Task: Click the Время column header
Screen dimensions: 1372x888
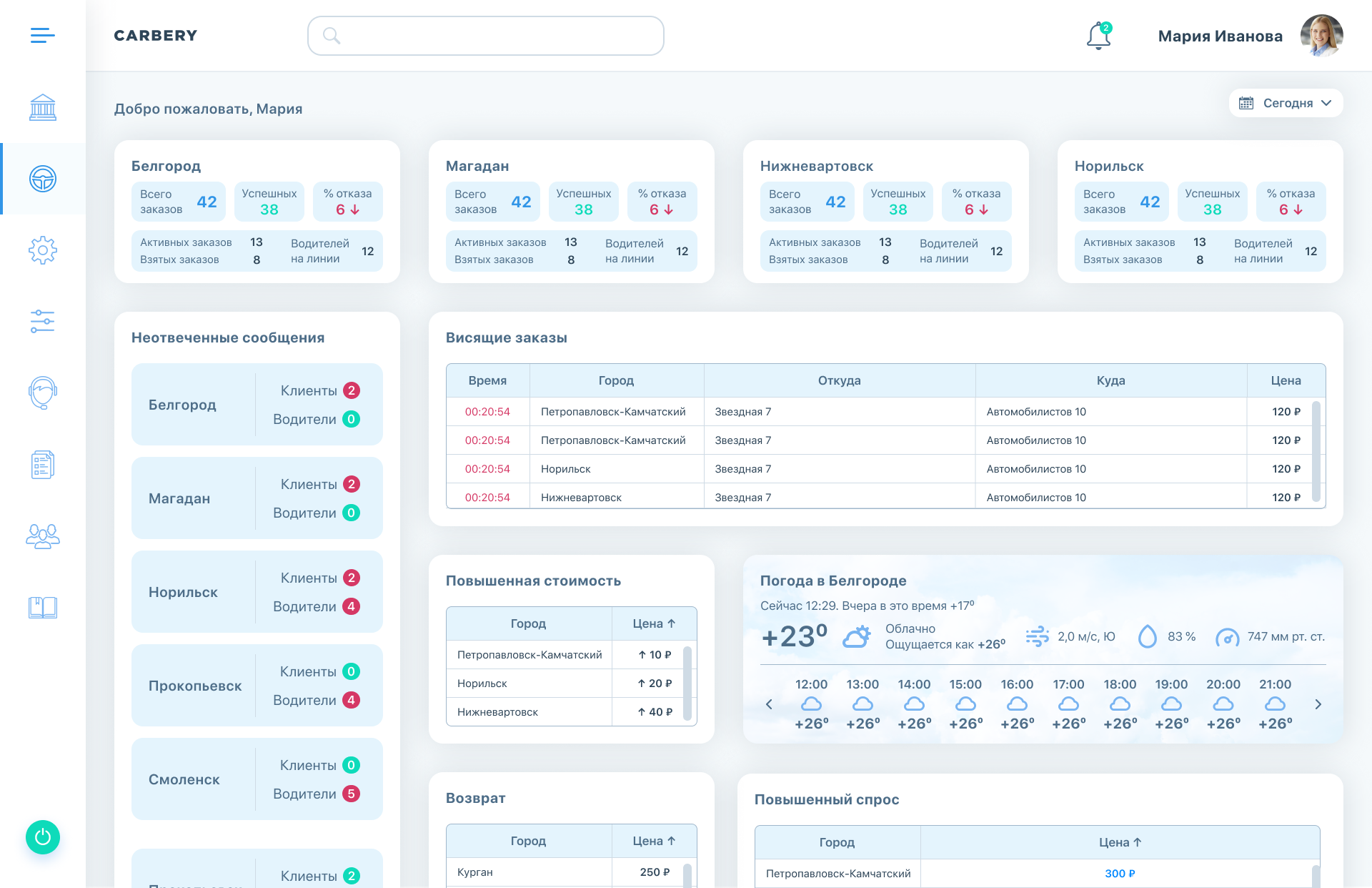Action: click(x=488, y=380)
